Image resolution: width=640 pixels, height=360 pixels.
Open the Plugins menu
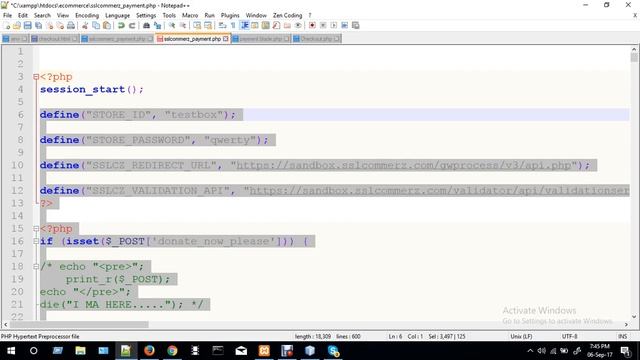230,15
